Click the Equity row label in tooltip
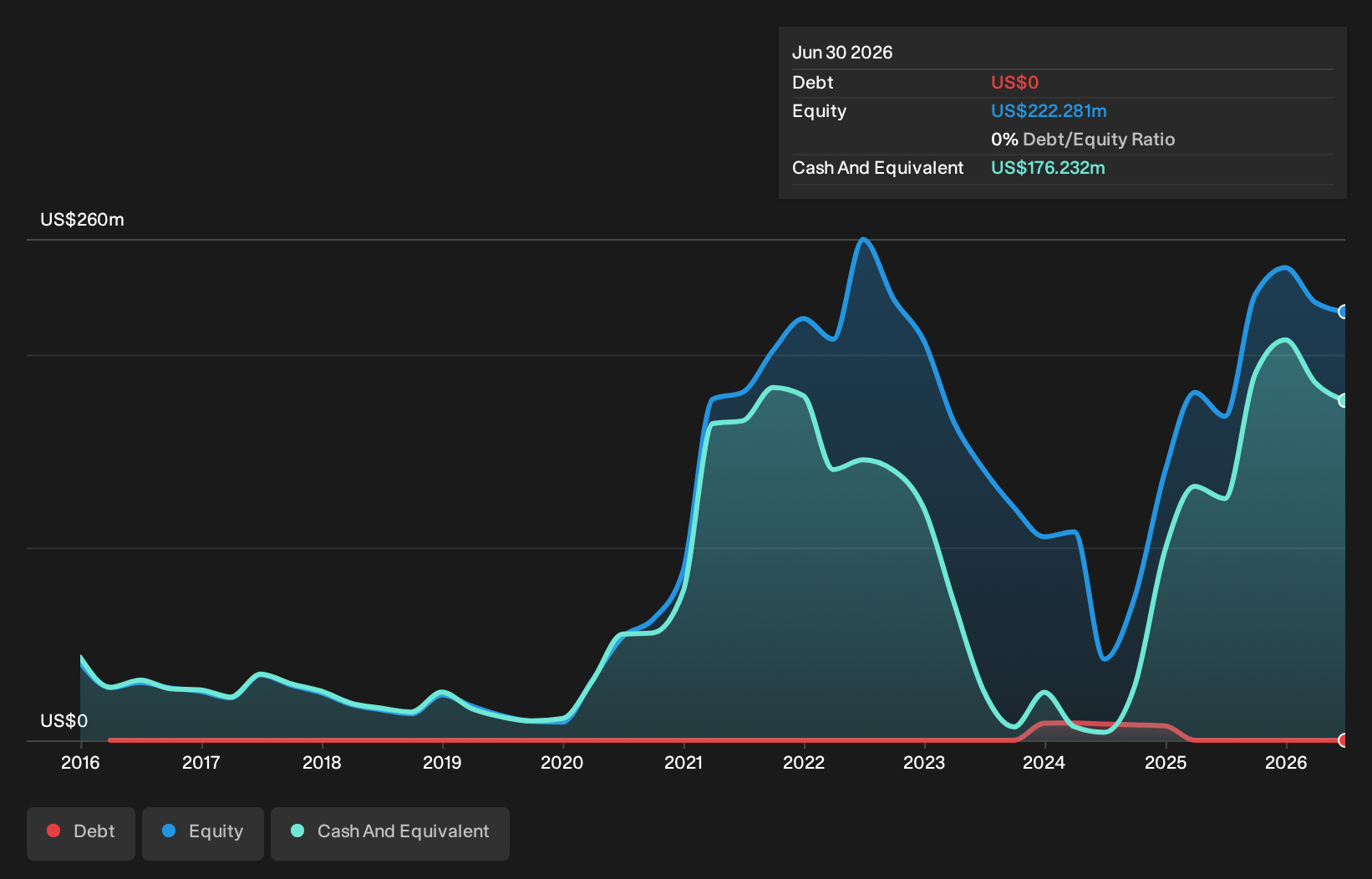The height and width of the screenshot is (879, 1372). [x=820, y=111]
